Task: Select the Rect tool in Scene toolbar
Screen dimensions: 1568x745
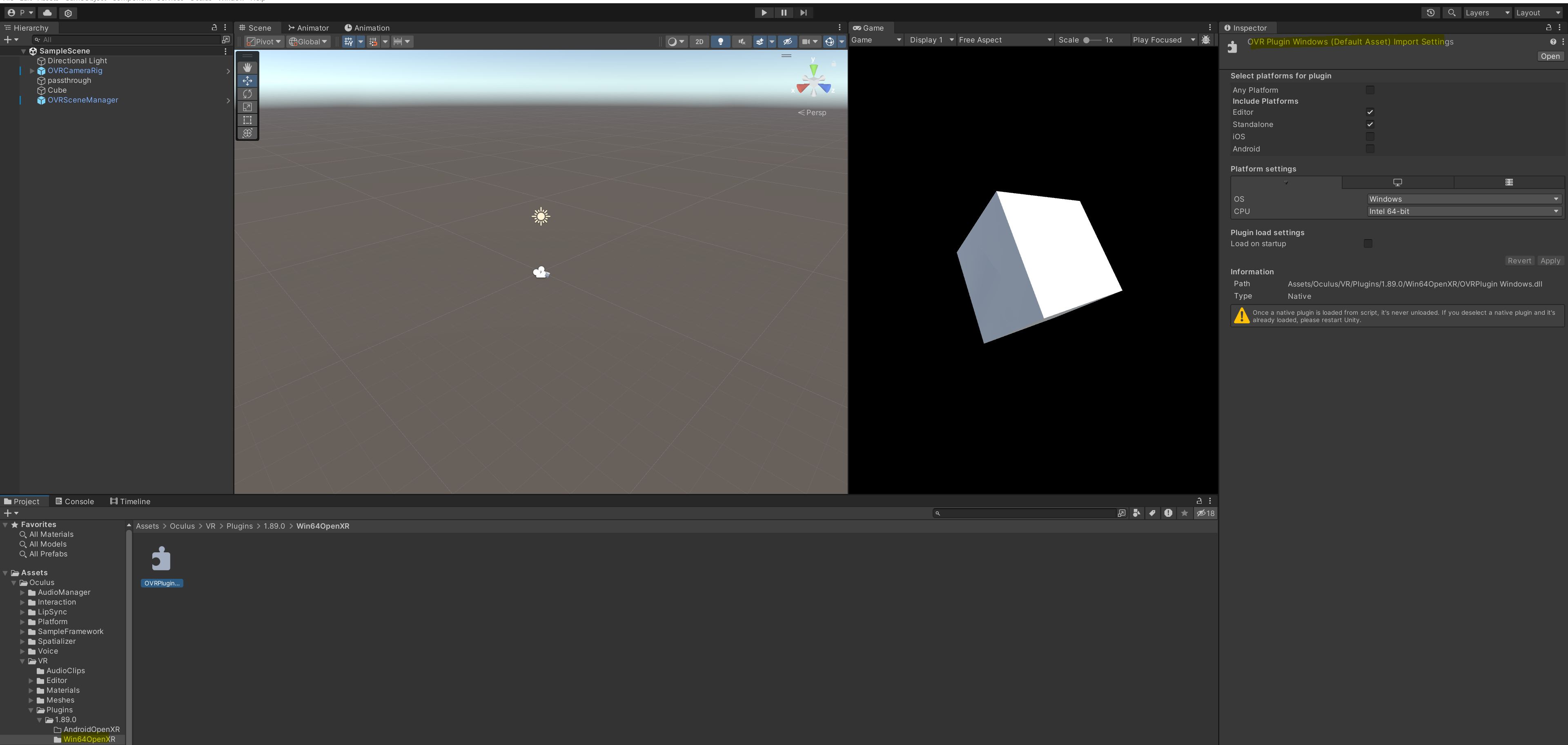Action: 247,120
